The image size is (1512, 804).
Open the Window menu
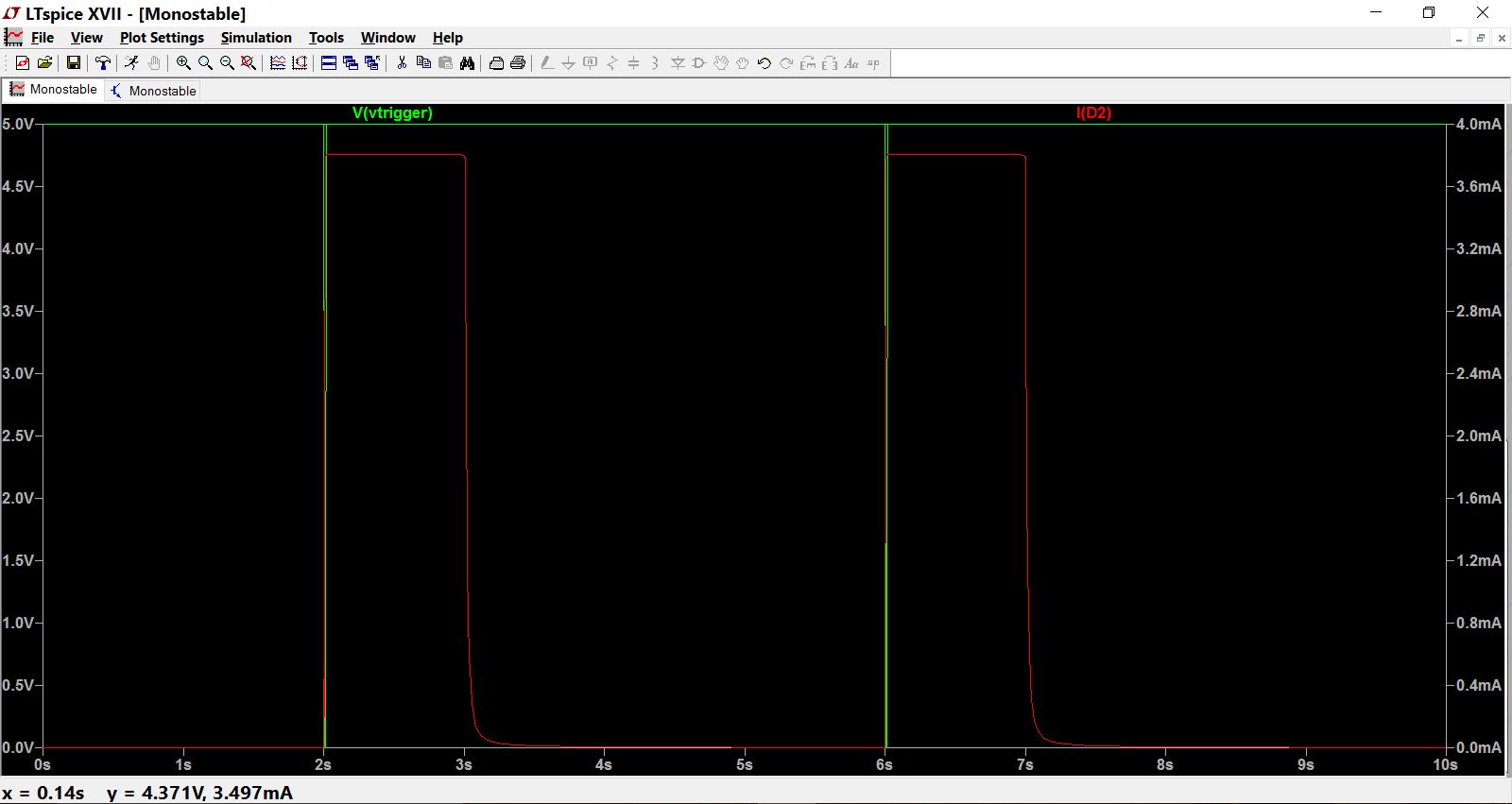[387, 38]
